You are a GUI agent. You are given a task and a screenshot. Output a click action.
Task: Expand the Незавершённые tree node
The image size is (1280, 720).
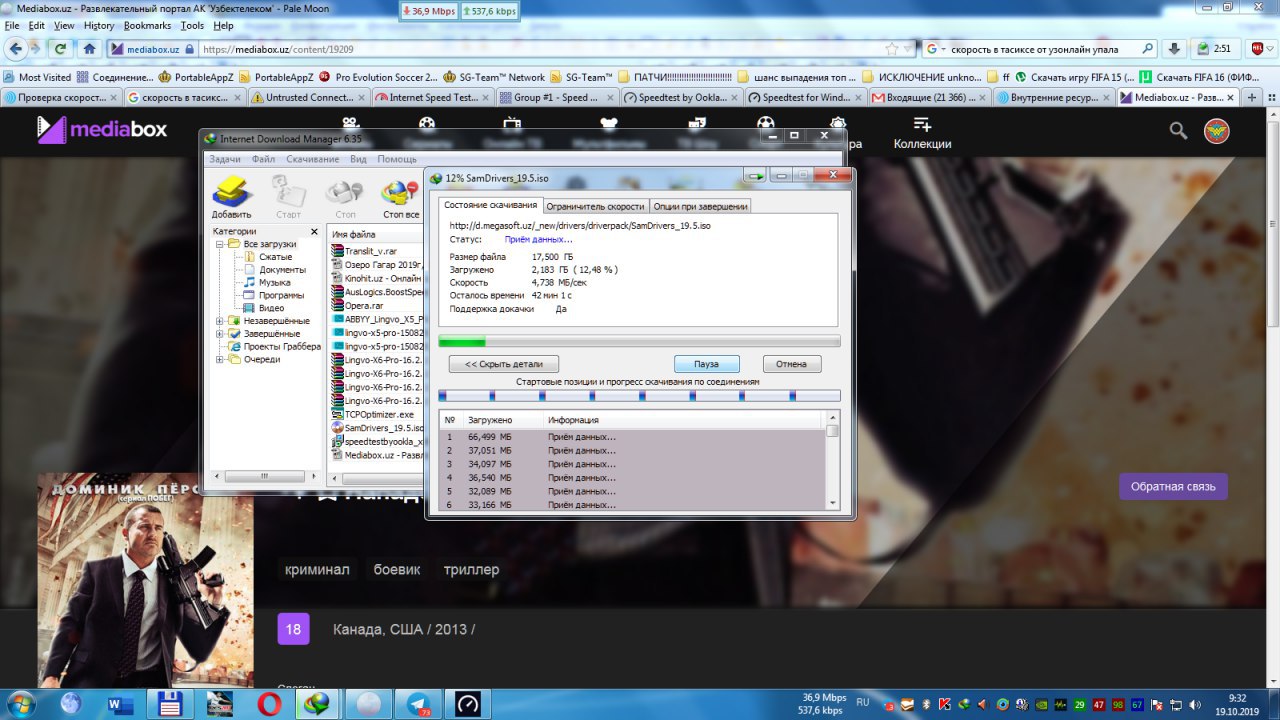tap(220, 321)
